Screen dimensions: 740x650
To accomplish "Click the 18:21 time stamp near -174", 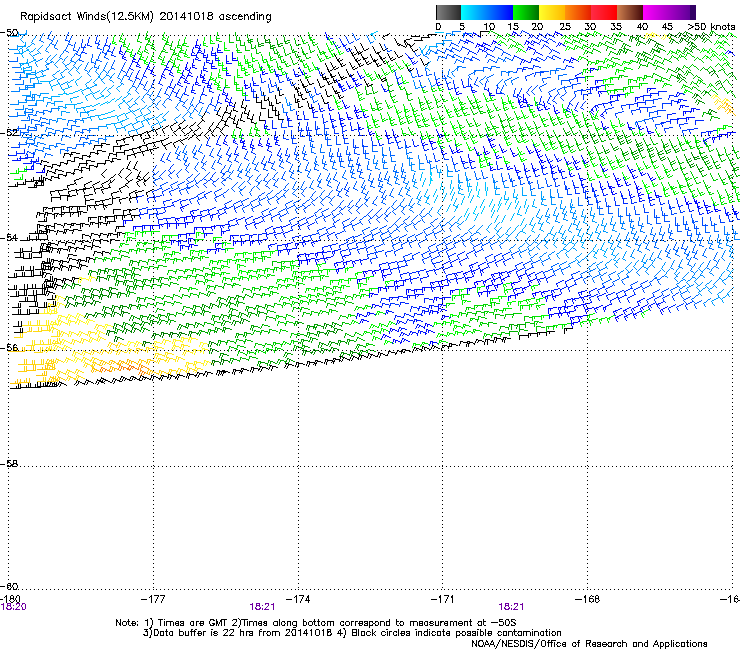I will tap(262, 607).
